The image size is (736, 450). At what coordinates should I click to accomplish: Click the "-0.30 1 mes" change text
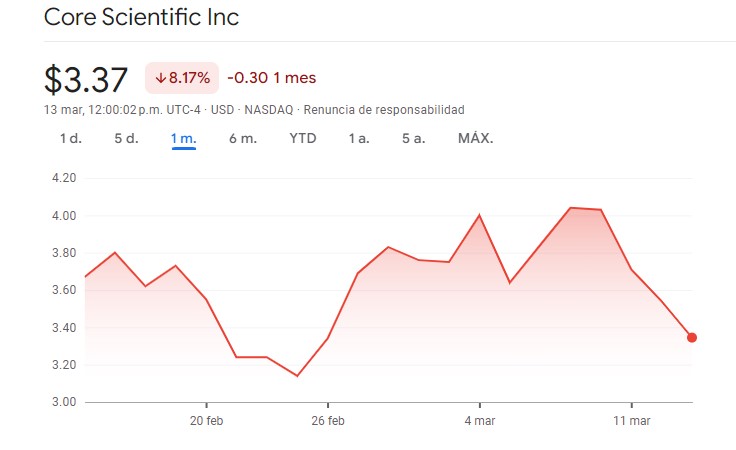click(x=272, y=77)
